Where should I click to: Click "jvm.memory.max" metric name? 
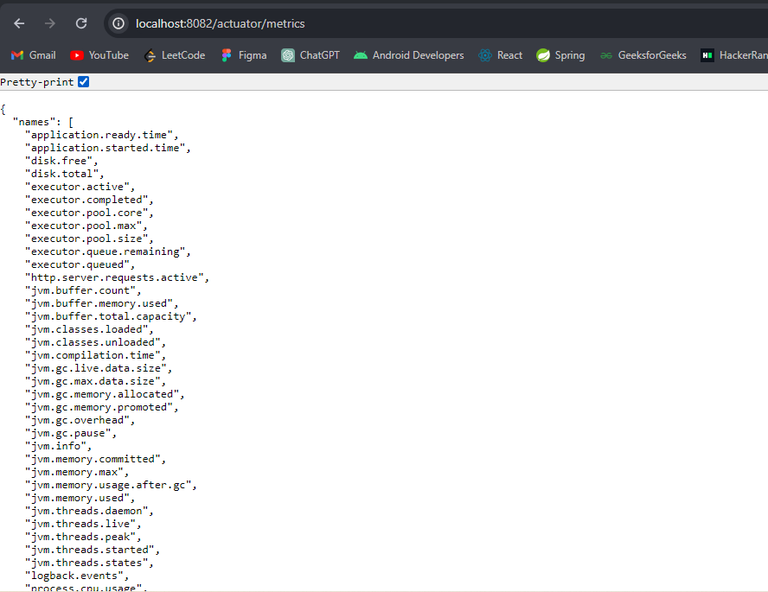[74, 473]
